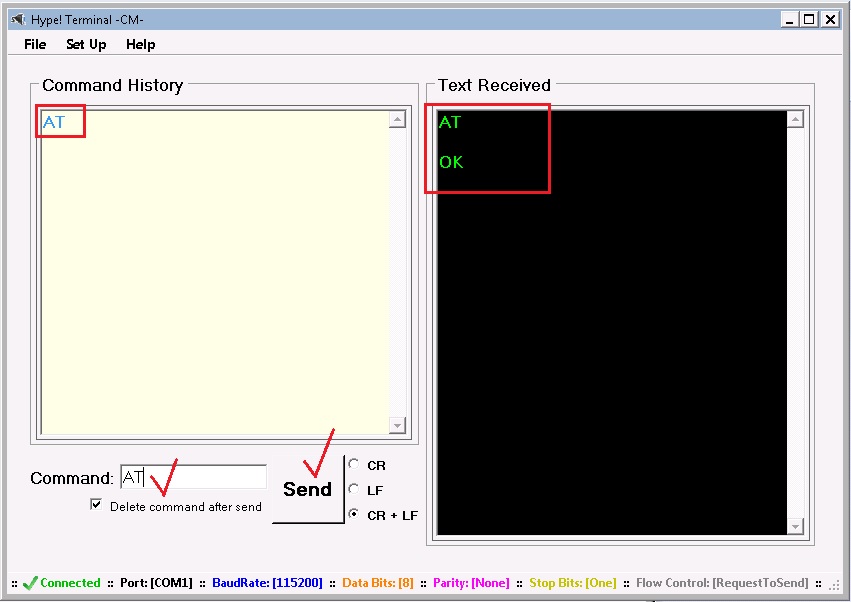
Task: Open the File menu
Action: click(34, 44)
